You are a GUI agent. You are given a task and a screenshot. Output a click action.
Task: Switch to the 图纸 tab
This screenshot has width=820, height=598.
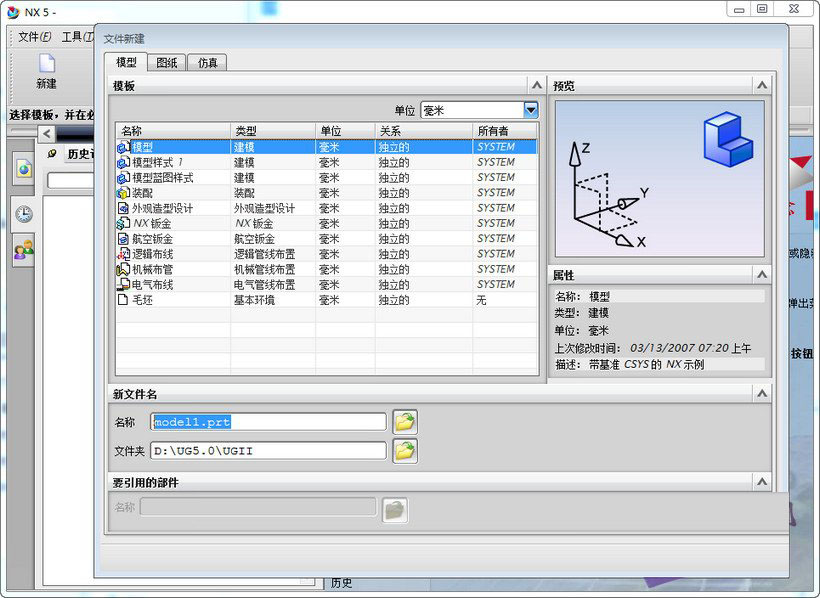166,61
